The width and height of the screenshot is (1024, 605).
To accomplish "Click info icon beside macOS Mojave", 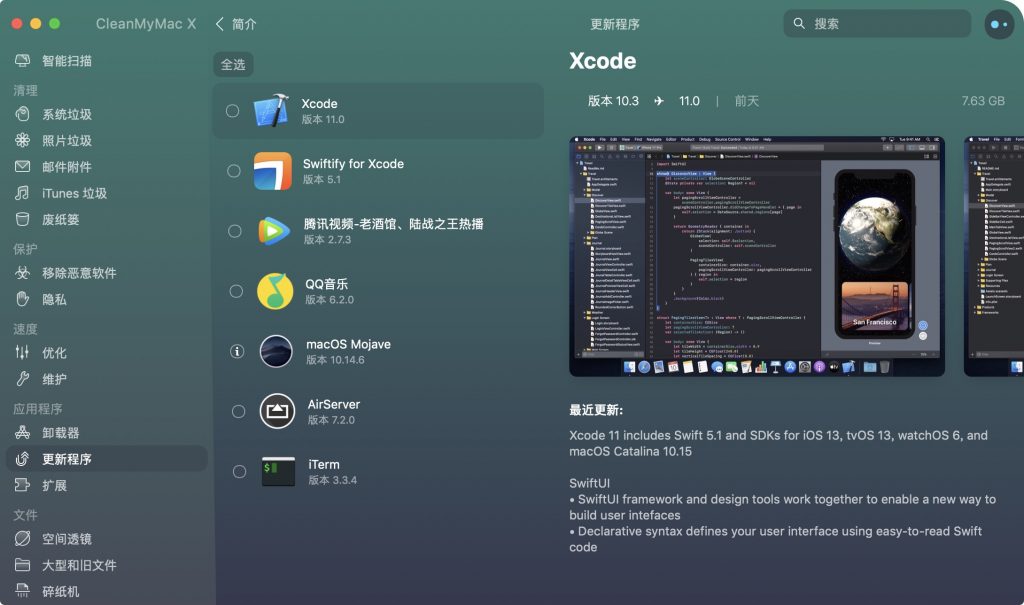I will 237,352.
